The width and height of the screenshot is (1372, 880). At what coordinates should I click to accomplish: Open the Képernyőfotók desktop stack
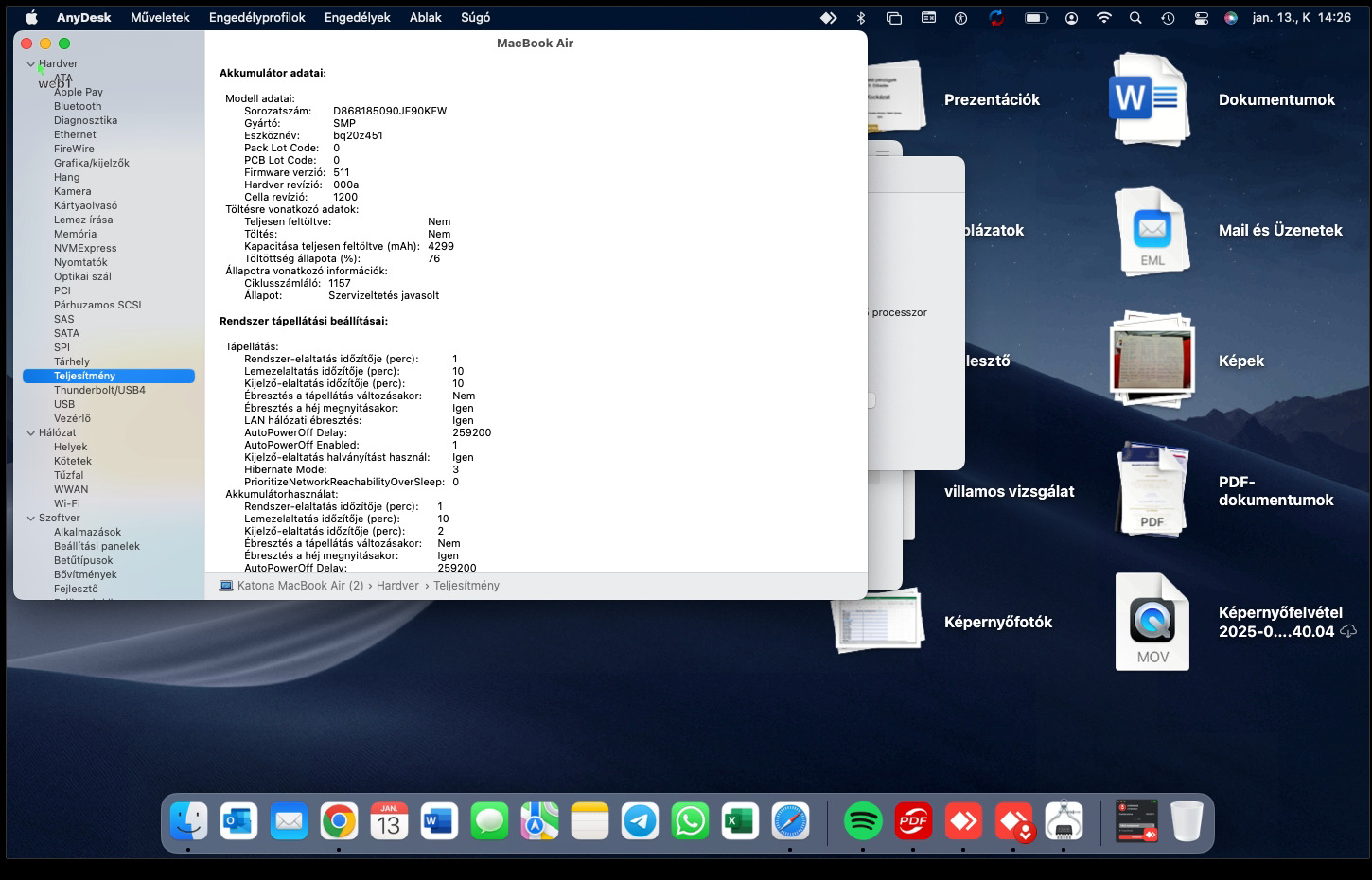click(877, 621)
